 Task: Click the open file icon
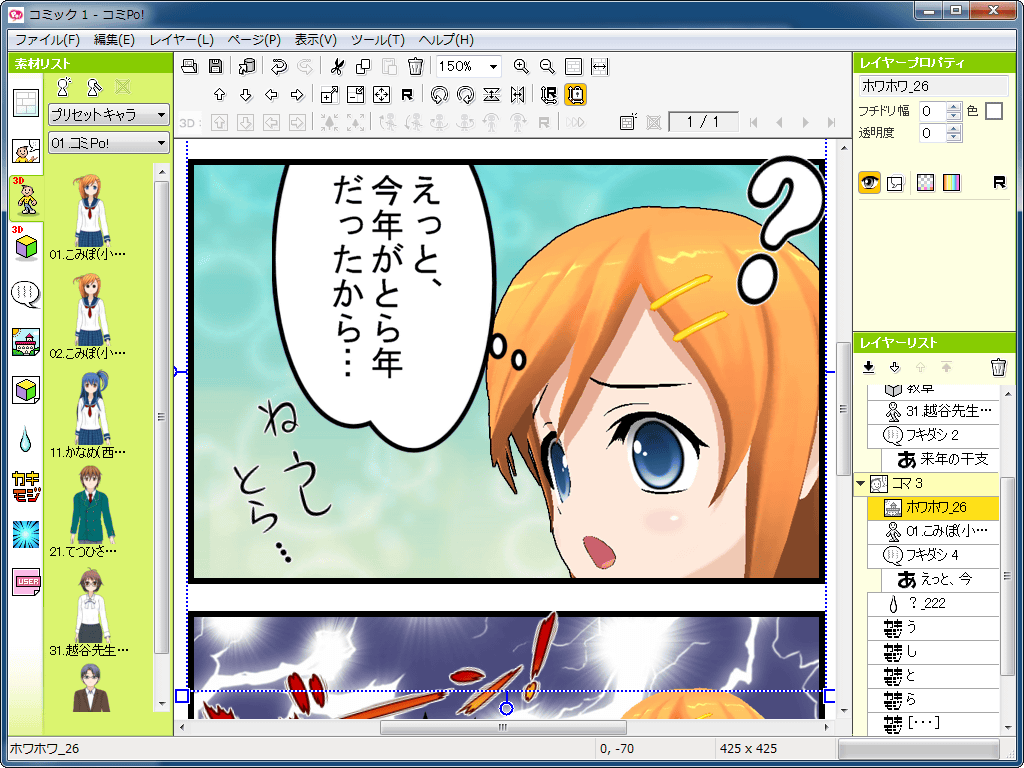coord(190,66)
